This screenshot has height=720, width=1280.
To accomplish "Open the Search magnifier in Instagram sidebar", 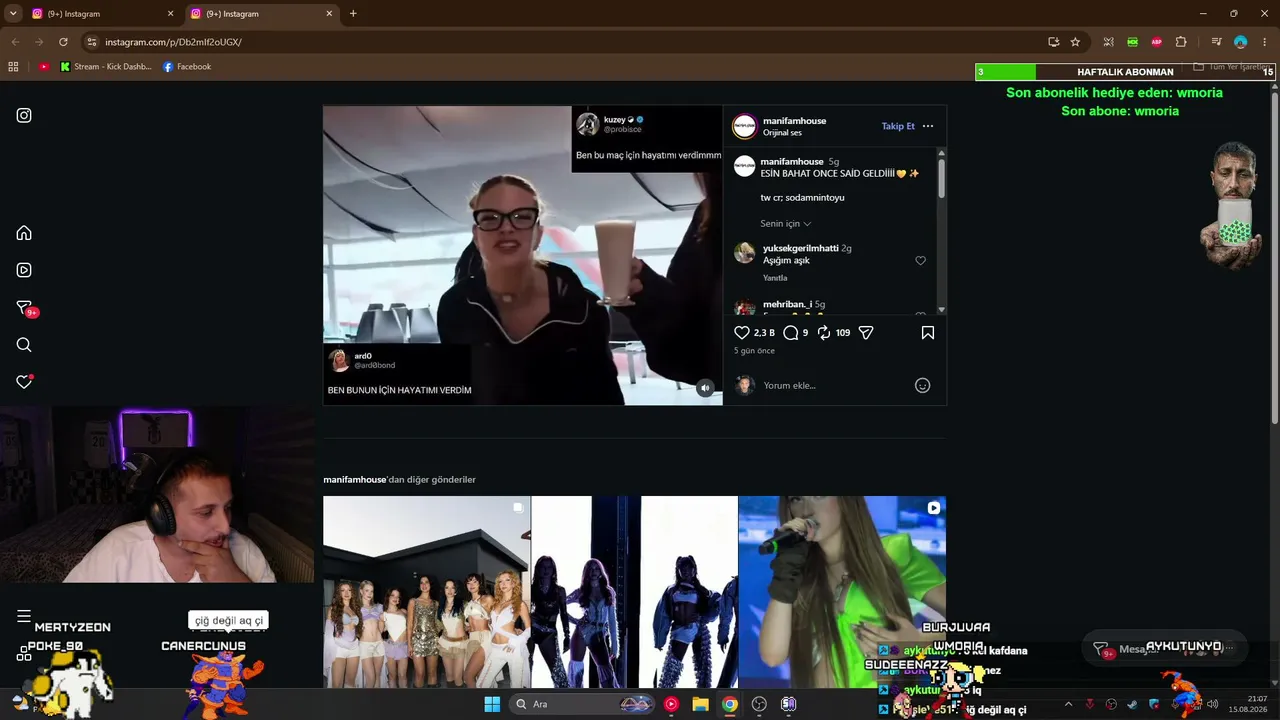I will pos(24,345).
